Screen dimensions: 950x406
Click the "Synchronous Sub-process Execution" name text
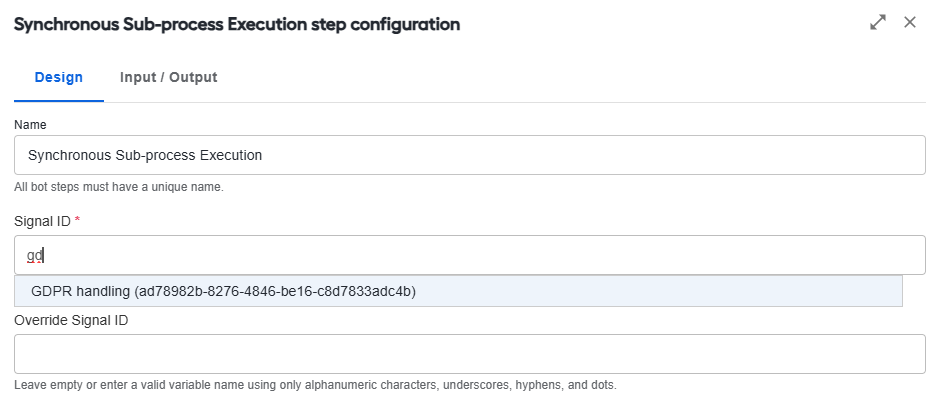(145, 155)
